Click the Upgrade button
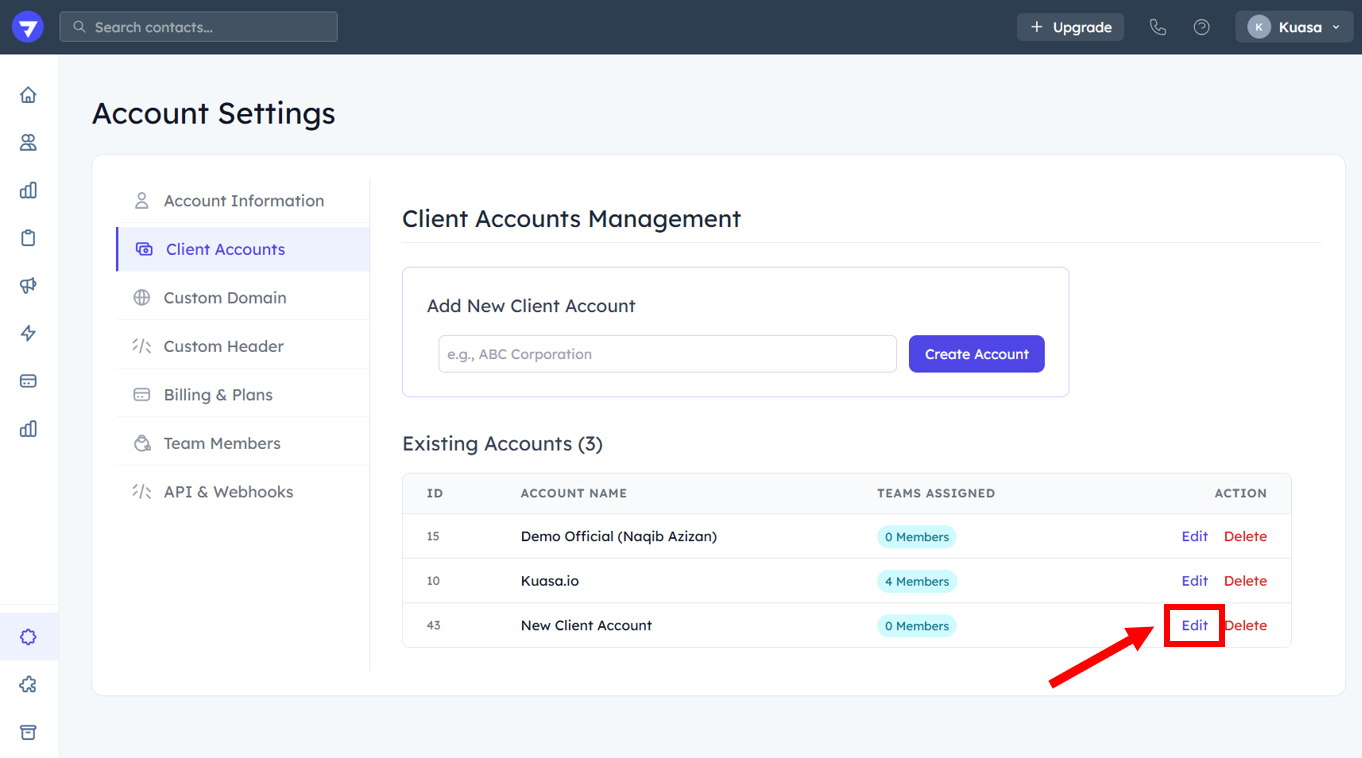This screenshot has height=758, width=1362. coord(1070,27)
